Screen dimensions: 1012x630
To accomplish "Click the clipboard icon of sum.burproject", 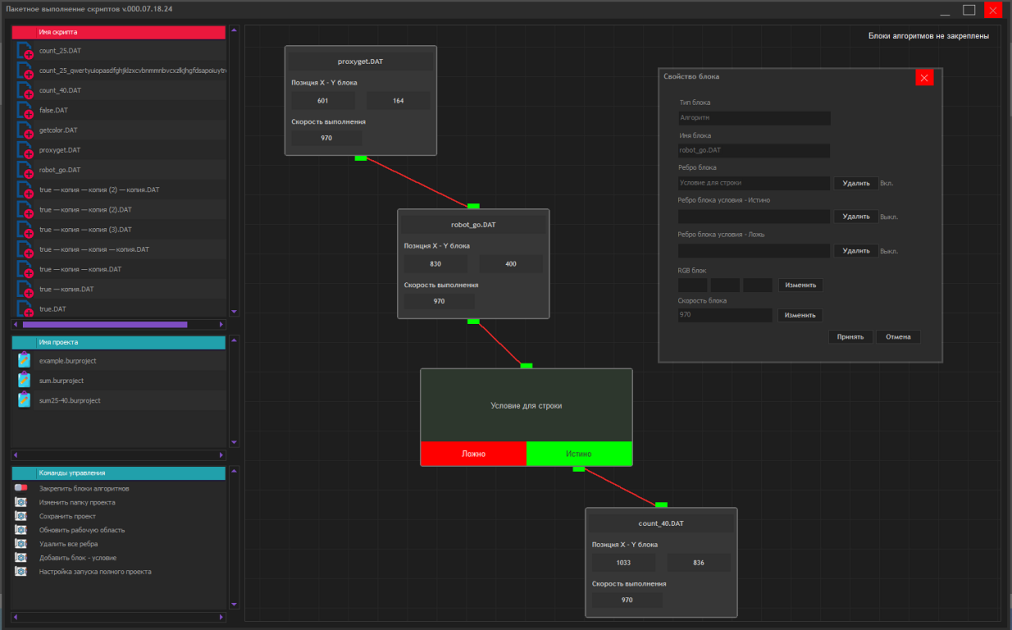I will click(24, 380).
